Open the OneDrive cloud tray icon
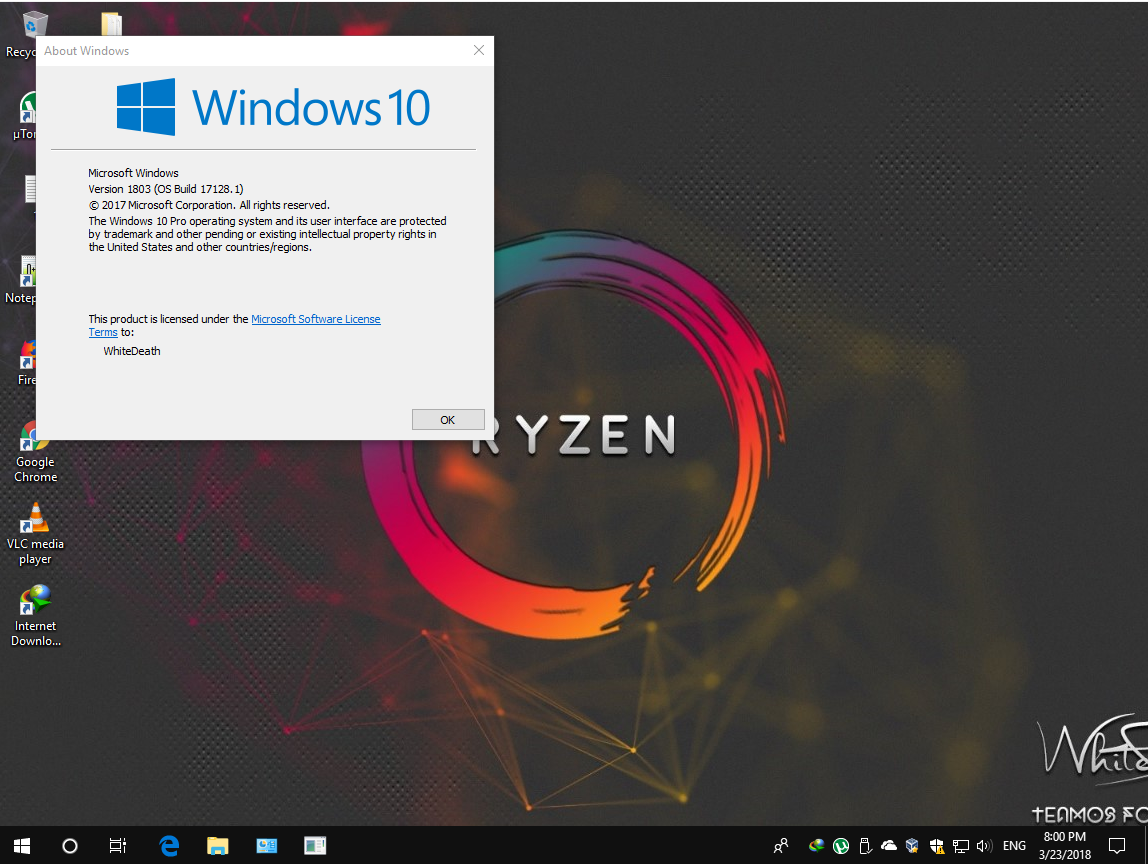 coord(889,846)
